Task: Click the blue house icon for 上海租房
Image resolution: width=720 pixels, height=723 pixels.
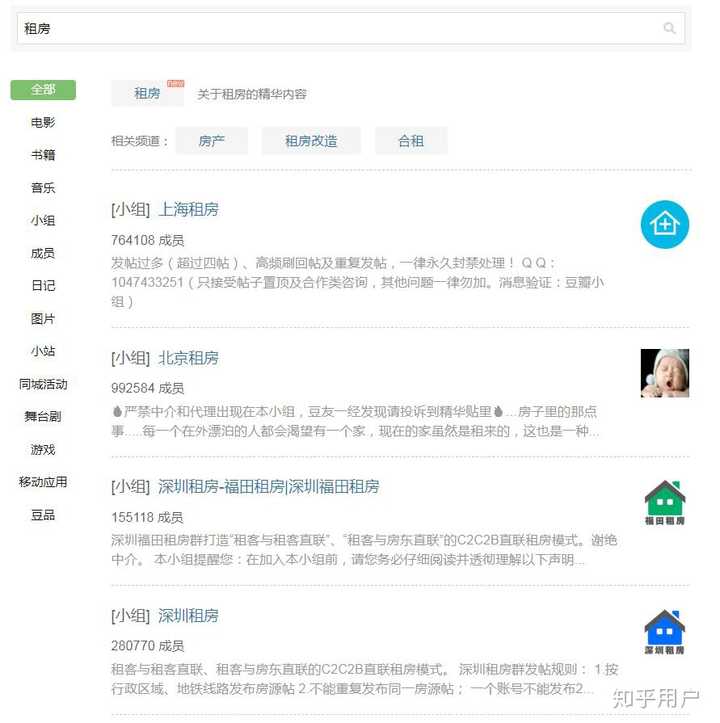Action: click(x=665, y=225)
